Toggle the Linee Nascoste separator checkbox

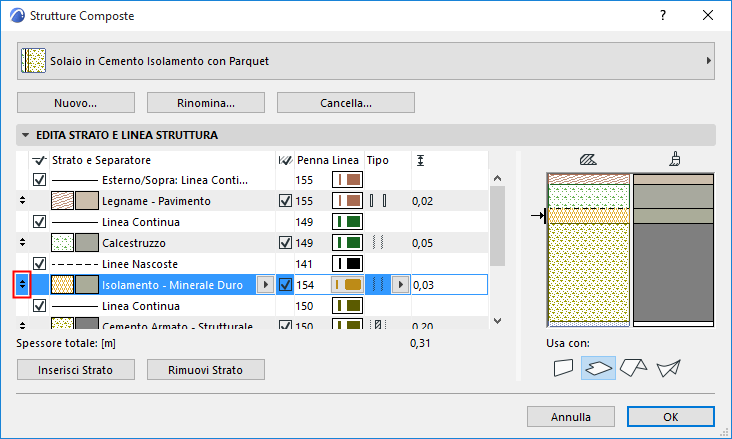[39, 263]
